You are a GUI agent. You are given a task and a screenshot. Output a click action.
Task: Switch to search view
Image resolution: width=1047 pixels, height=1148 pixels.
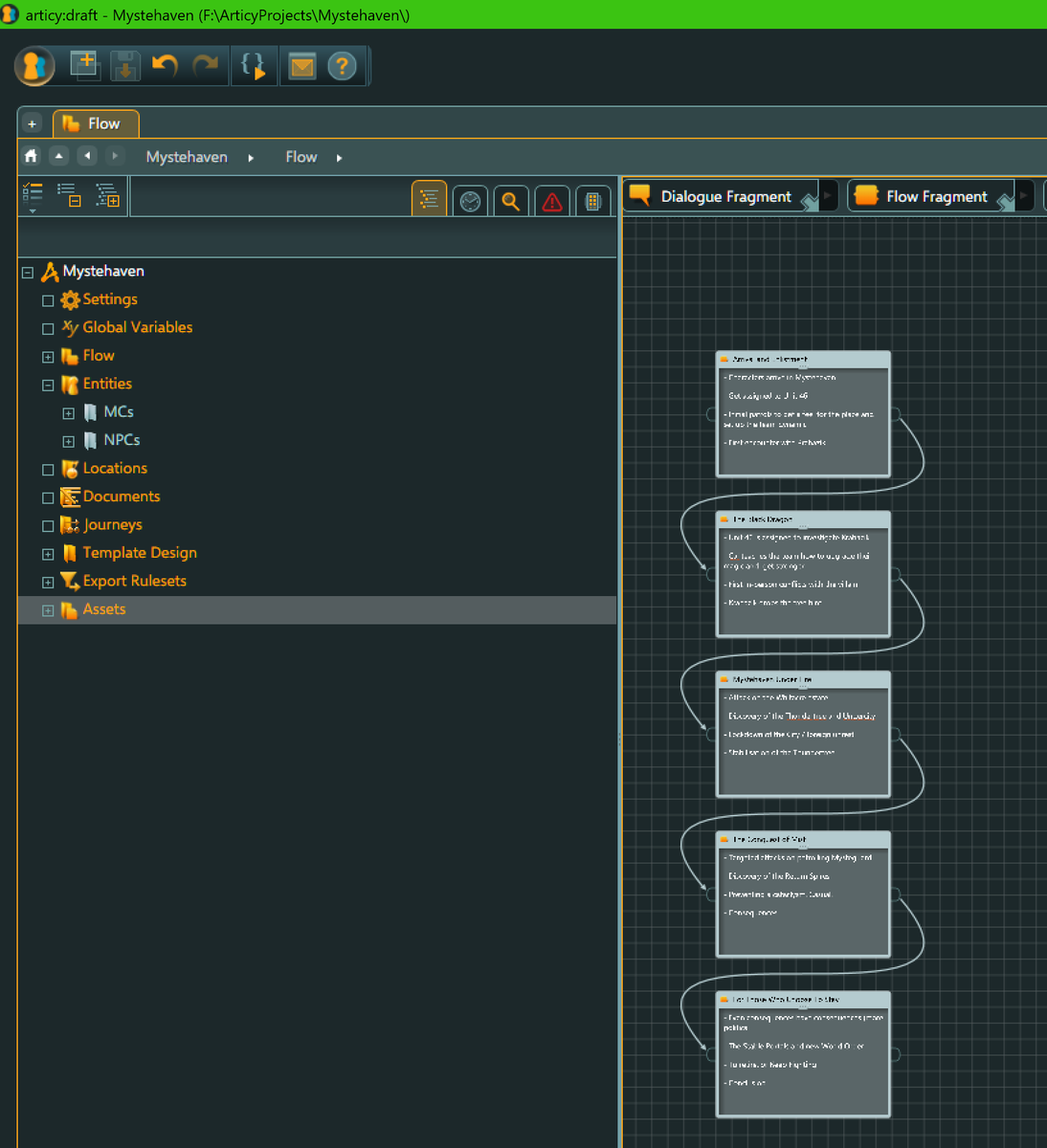tap(511, 201)
